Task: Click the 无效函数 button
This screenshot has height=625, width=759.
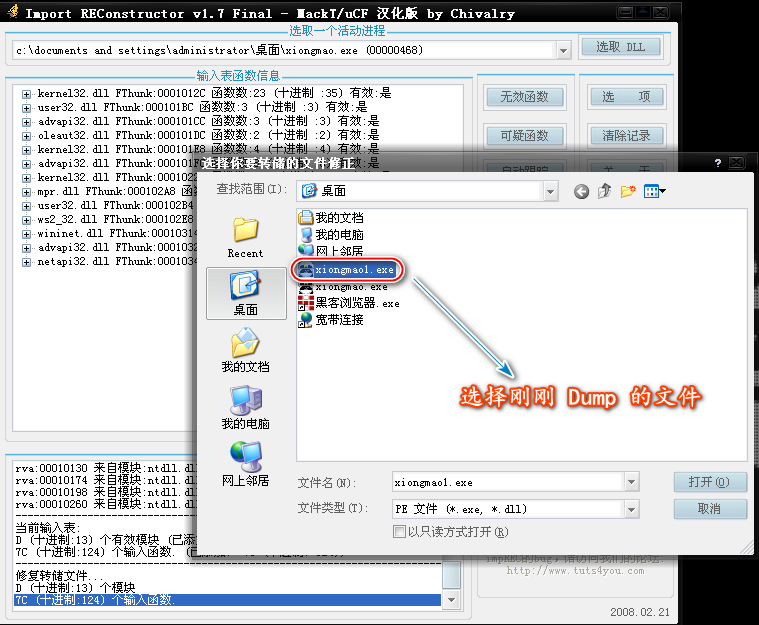Action: point(525,97)
